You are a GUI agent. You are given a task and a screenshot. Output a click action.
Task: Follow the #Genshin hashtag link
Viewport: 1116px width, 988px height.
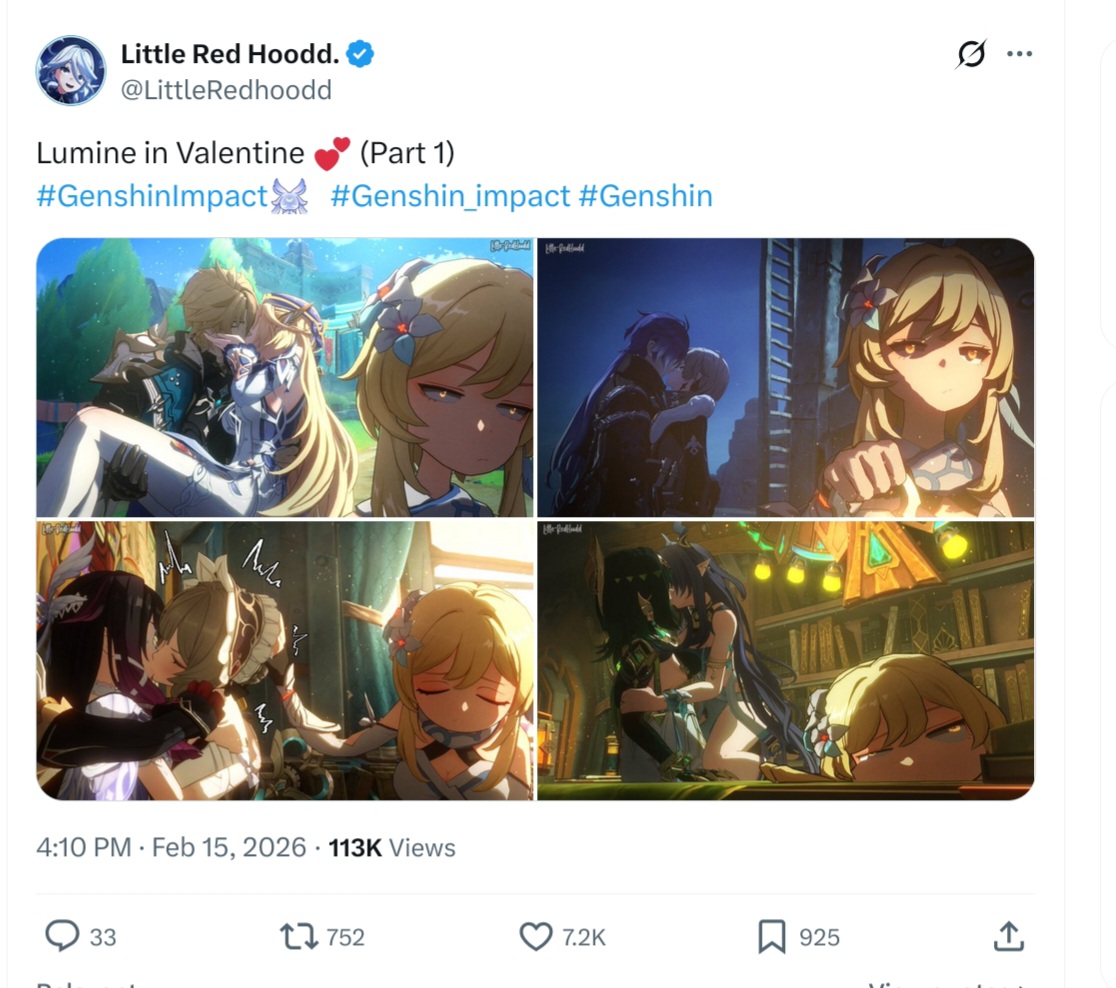[x=646, y=196]
